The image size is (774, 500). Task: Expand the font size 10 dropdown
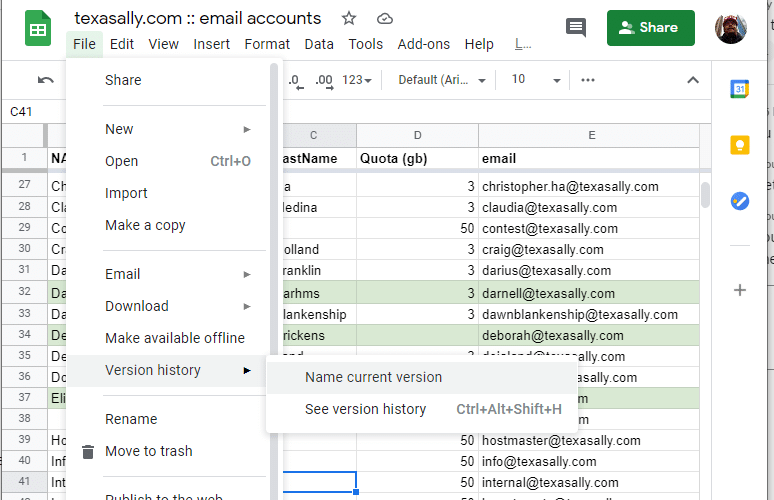(x=531, y=80)
